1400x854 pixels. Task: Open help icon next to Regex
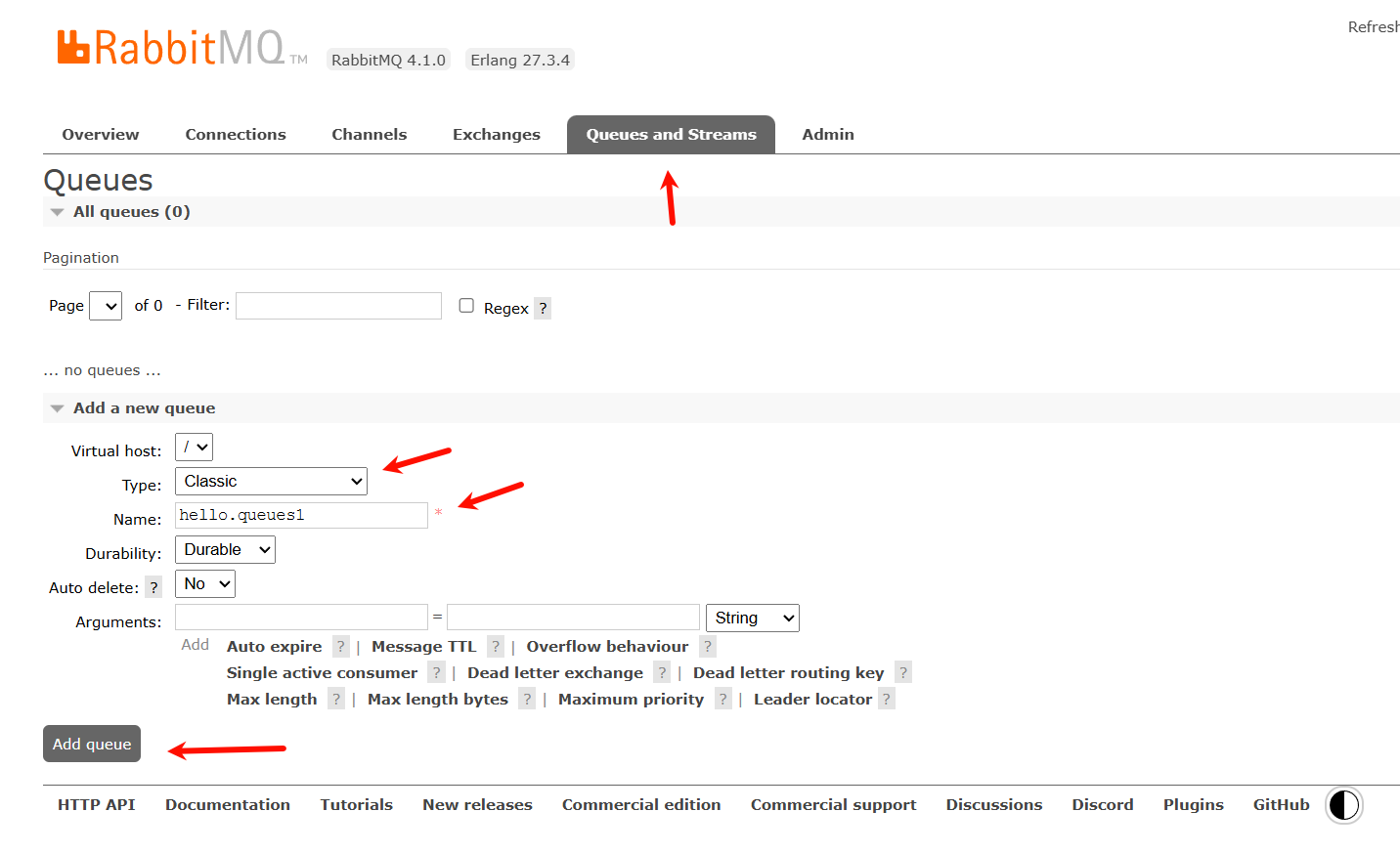(x=543, y=309)
